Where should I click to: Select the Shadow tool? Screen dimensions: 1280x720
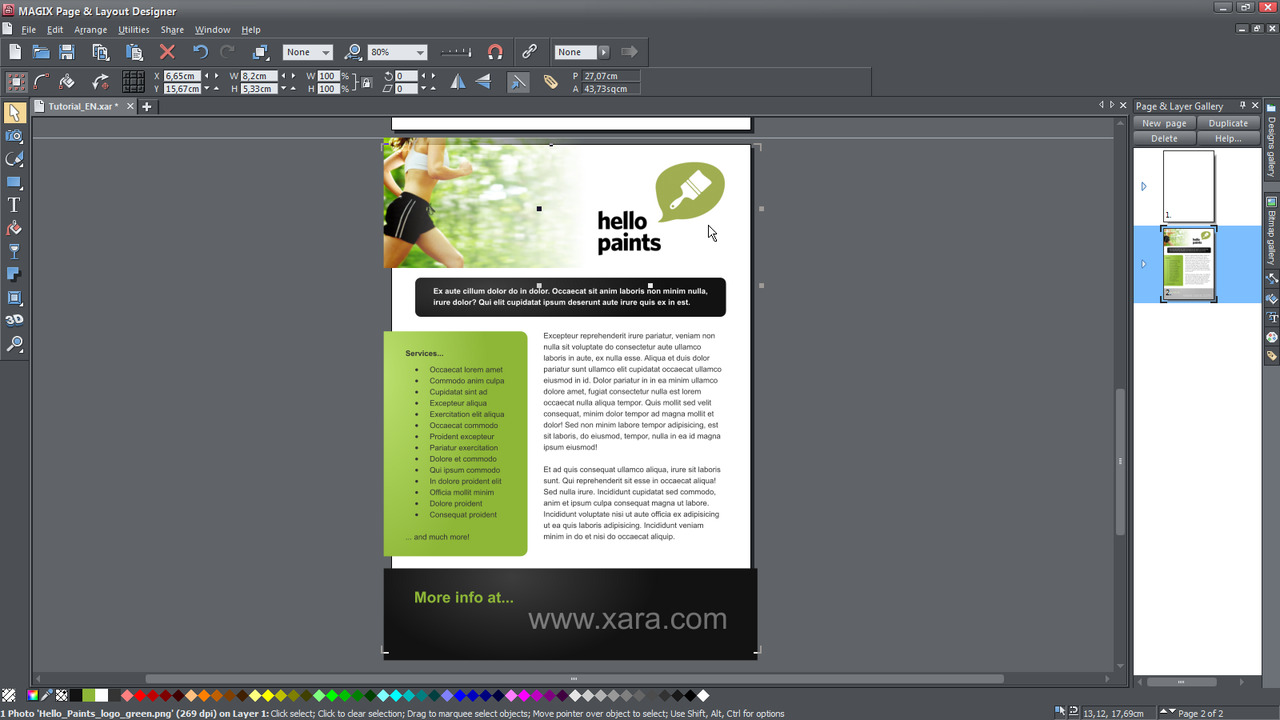click(x=14, y=274)
